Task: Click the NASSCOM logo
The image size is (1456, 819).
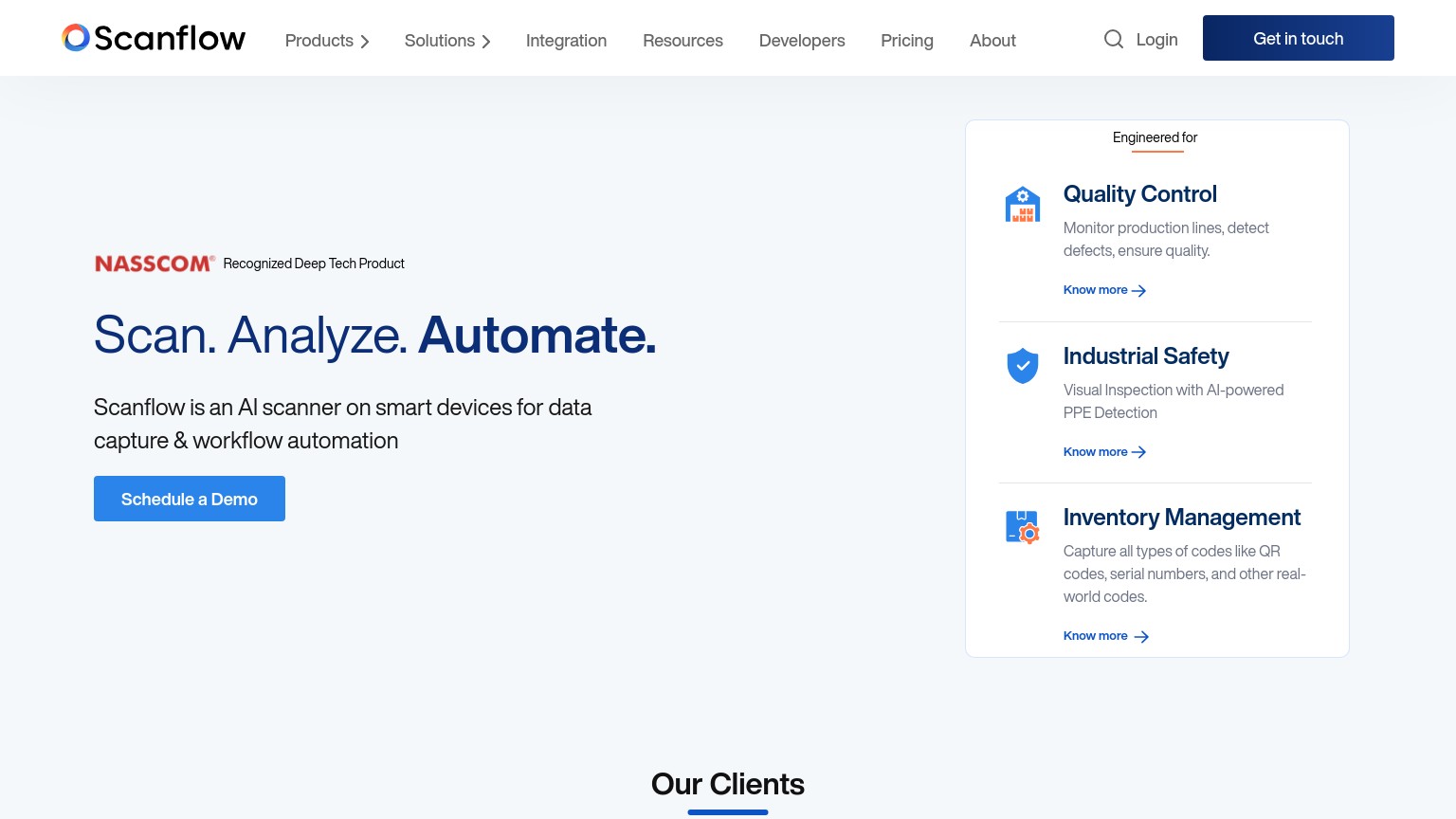Action: click(x=155, y=264)
